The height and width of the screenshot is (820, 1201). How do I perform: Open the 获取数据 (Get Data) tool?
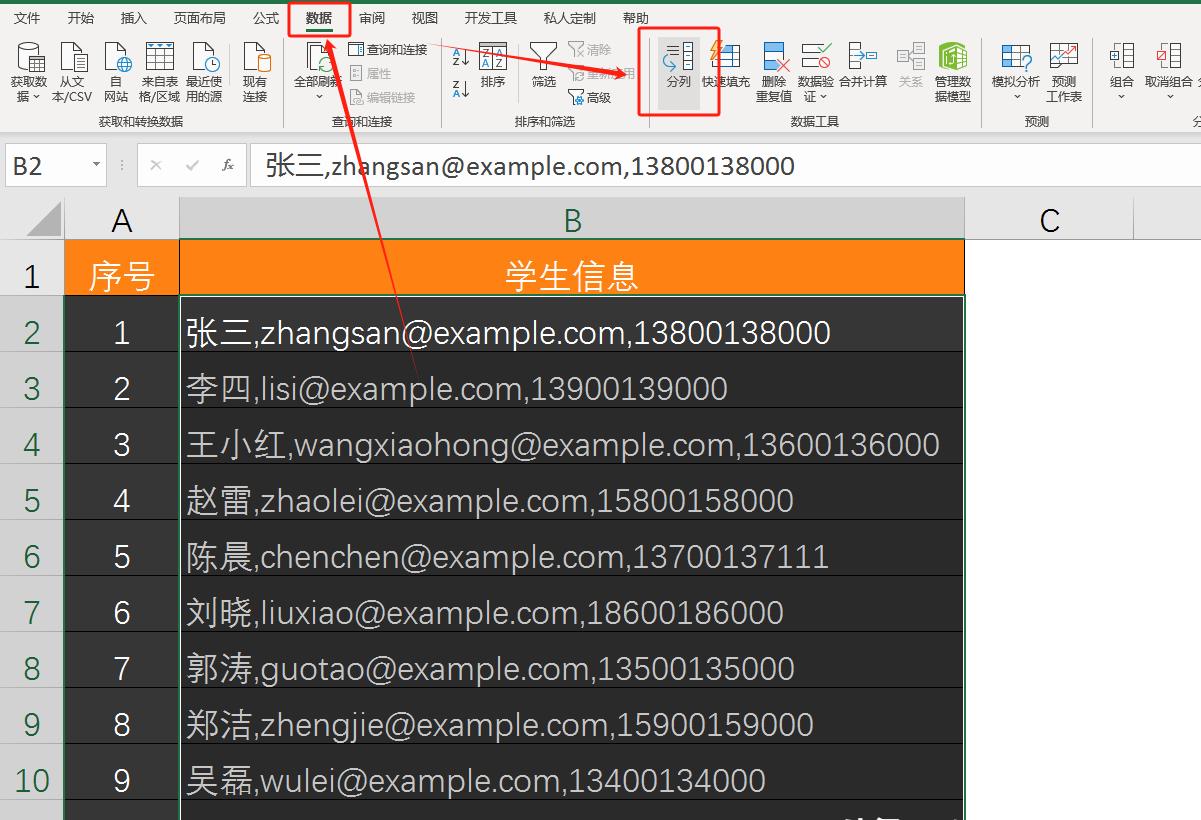click(29, 71)
